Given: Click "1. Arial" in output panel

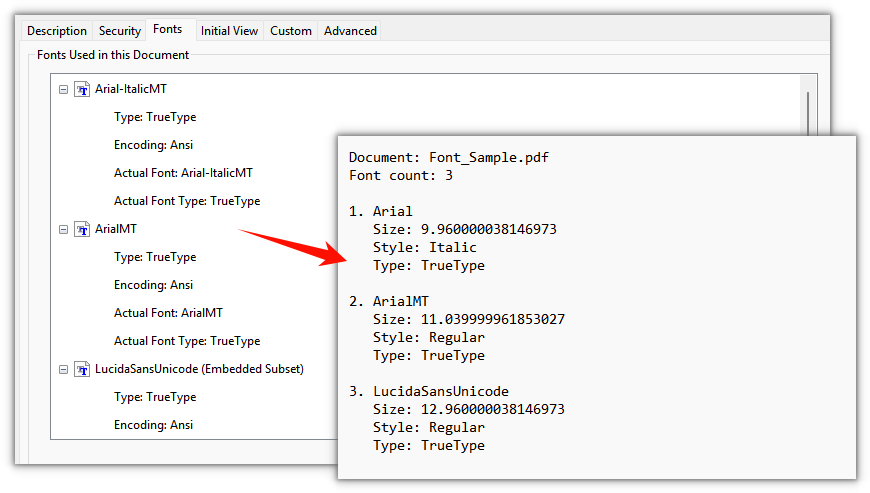Looking at the screenshot, I should (x=381, y=211).
